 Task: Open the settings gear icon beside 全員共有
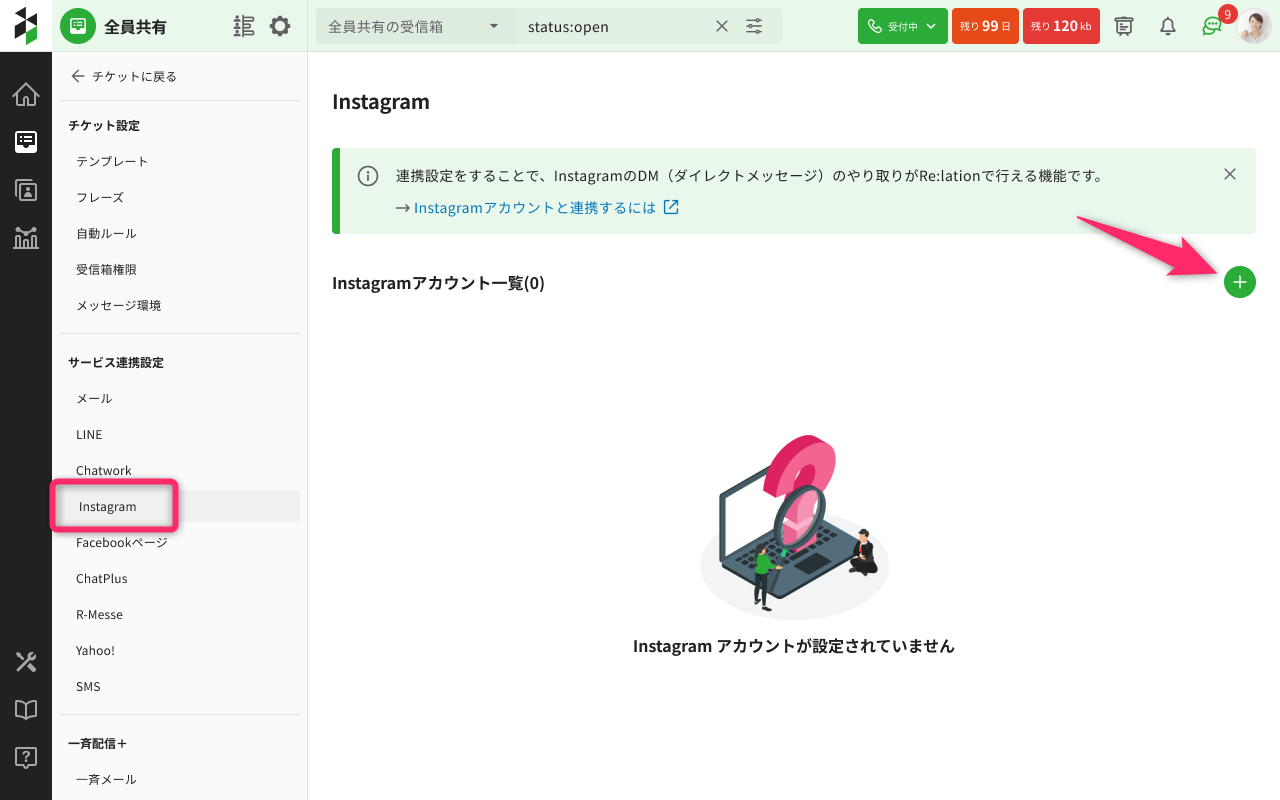[x=280, y=26]
